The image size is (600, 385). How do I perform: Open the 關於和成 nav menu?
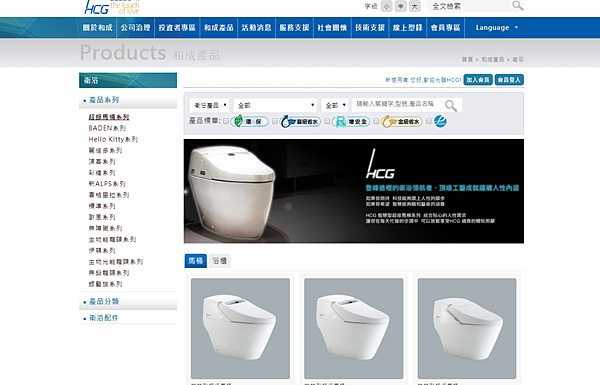click(x=98, y=28)
